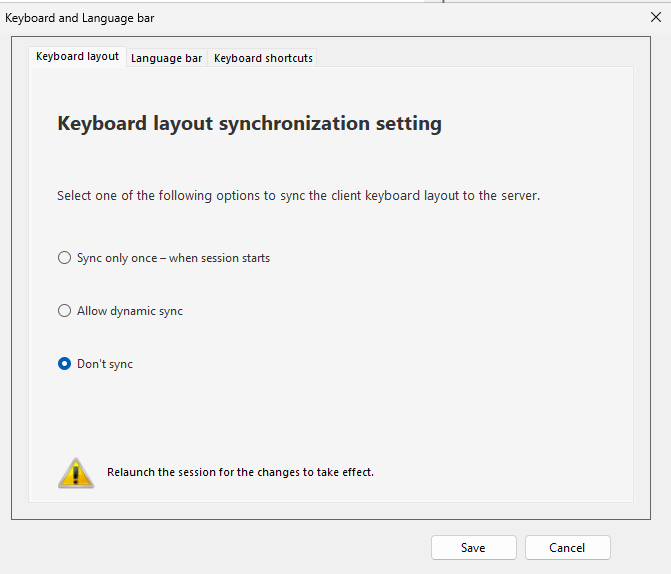The height and width of the screenshot is (574, 671).
Task: Choose the 'Don't sync' radio button
Action: [x=65, y=364]
